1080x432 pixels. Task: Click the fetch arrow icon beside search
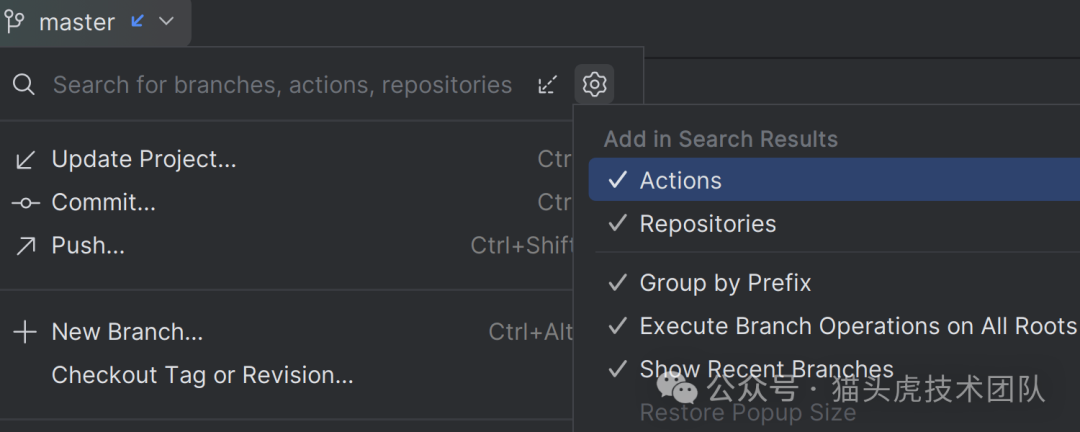click(x=547, y=85)
